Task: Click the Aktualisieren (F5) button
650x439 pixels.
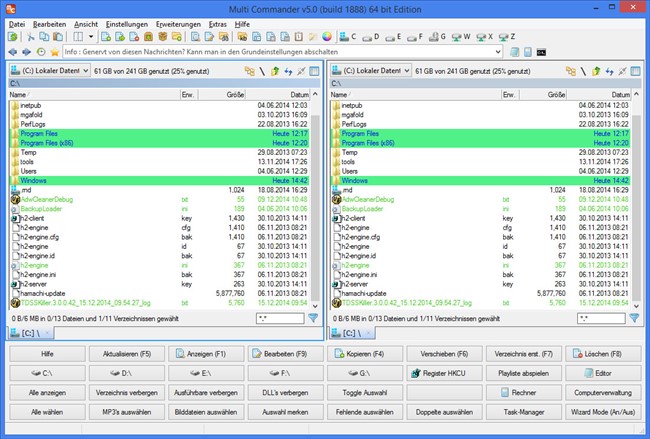Action: coord(126,354)
